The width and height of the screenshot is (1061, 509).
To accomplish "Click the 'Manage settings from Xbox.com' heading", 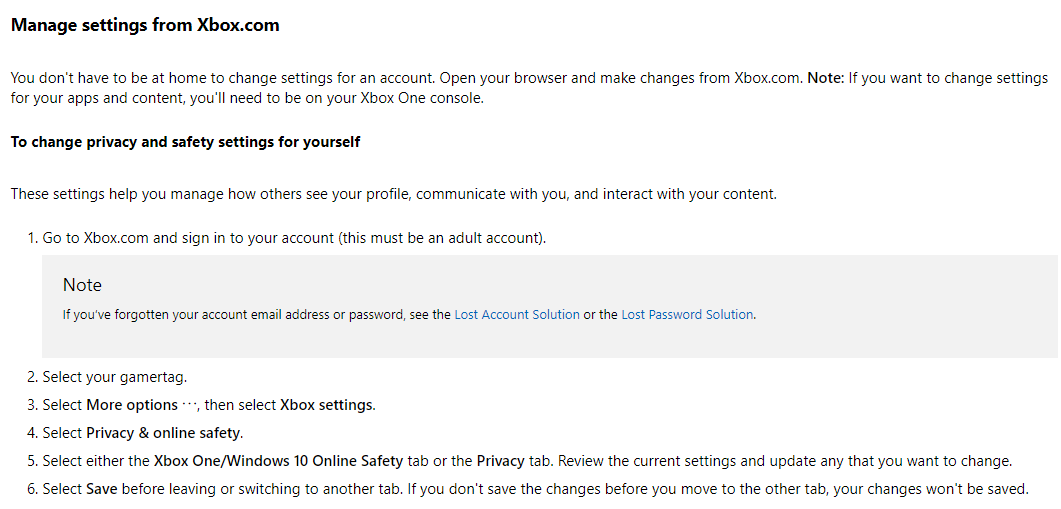I will coord(145,25).
